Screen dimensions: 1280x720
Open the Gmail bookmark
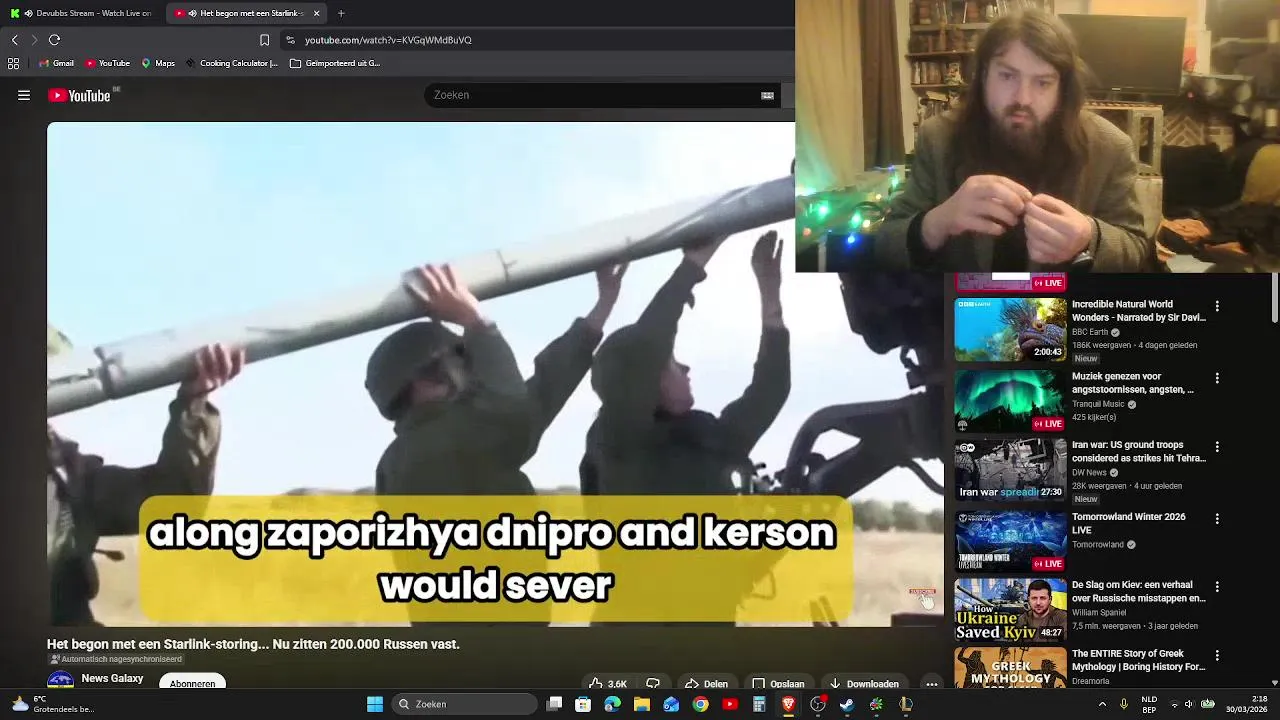click(x=56, y=63)
